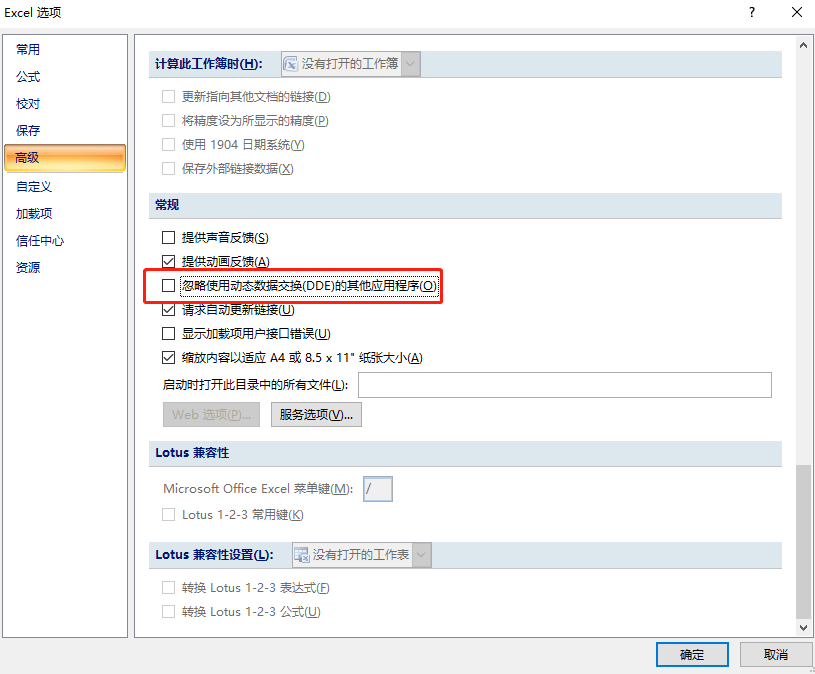Enable 显示加载项用户接口错误 checkbox
This screenshot has height=674, width=815.
click(168, 334)
